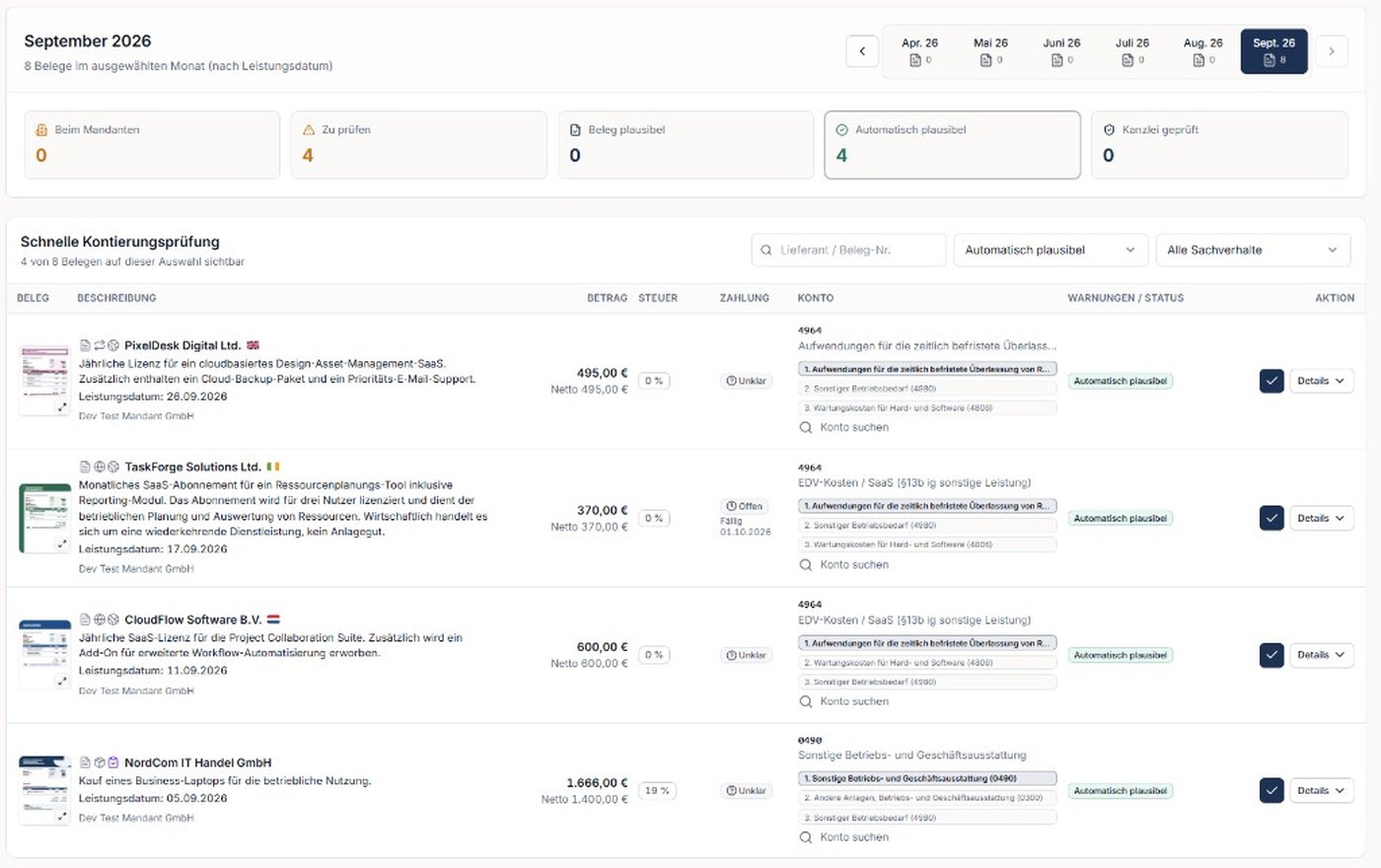This screenshot has height=868, width=1381.
Task: Open NordCom IT Handel receipt thumbnail
Action: pos(44,790)
